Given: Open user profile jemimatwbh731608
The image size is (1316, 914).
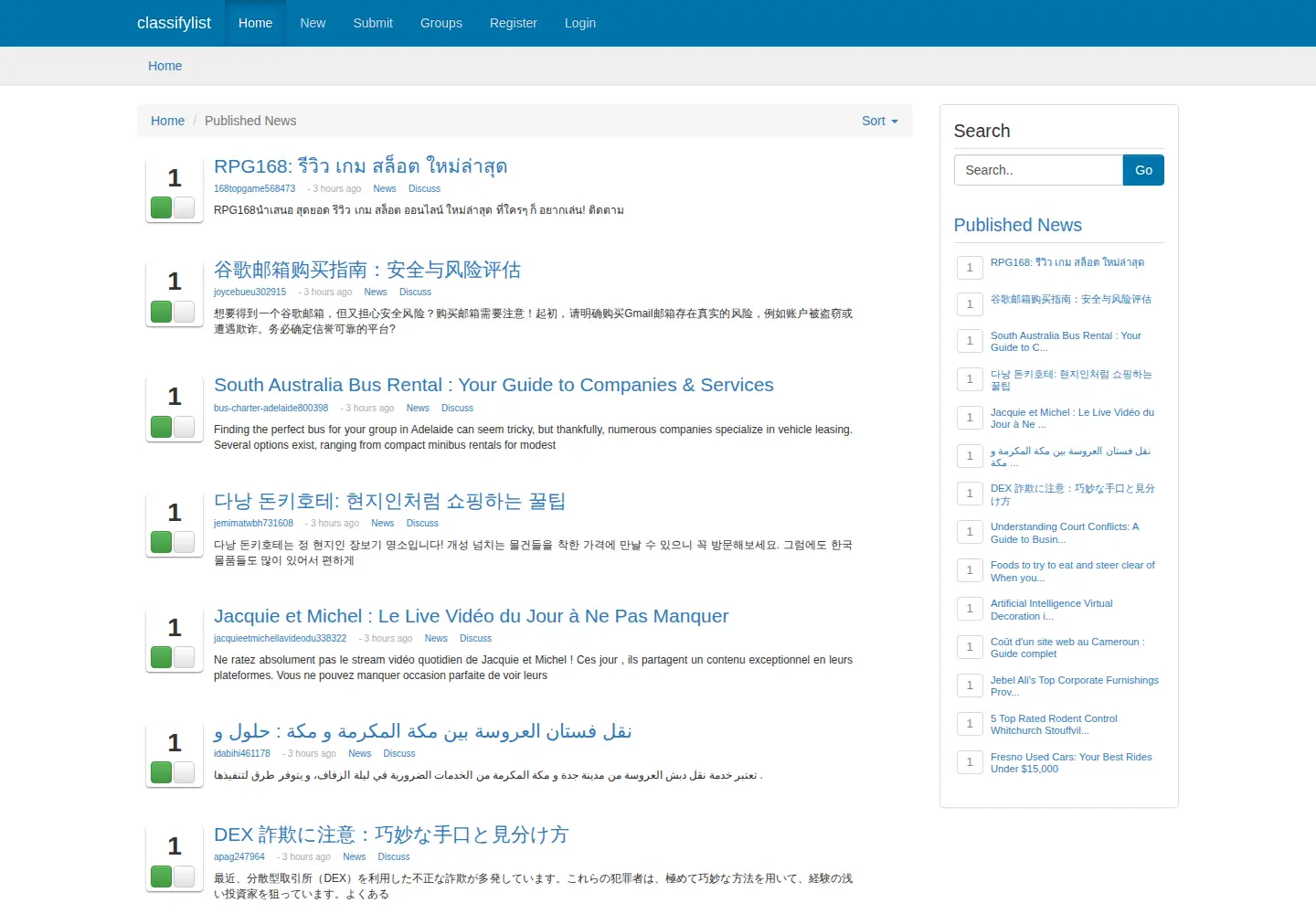Looking at the screenshot, I should [254, 524].
